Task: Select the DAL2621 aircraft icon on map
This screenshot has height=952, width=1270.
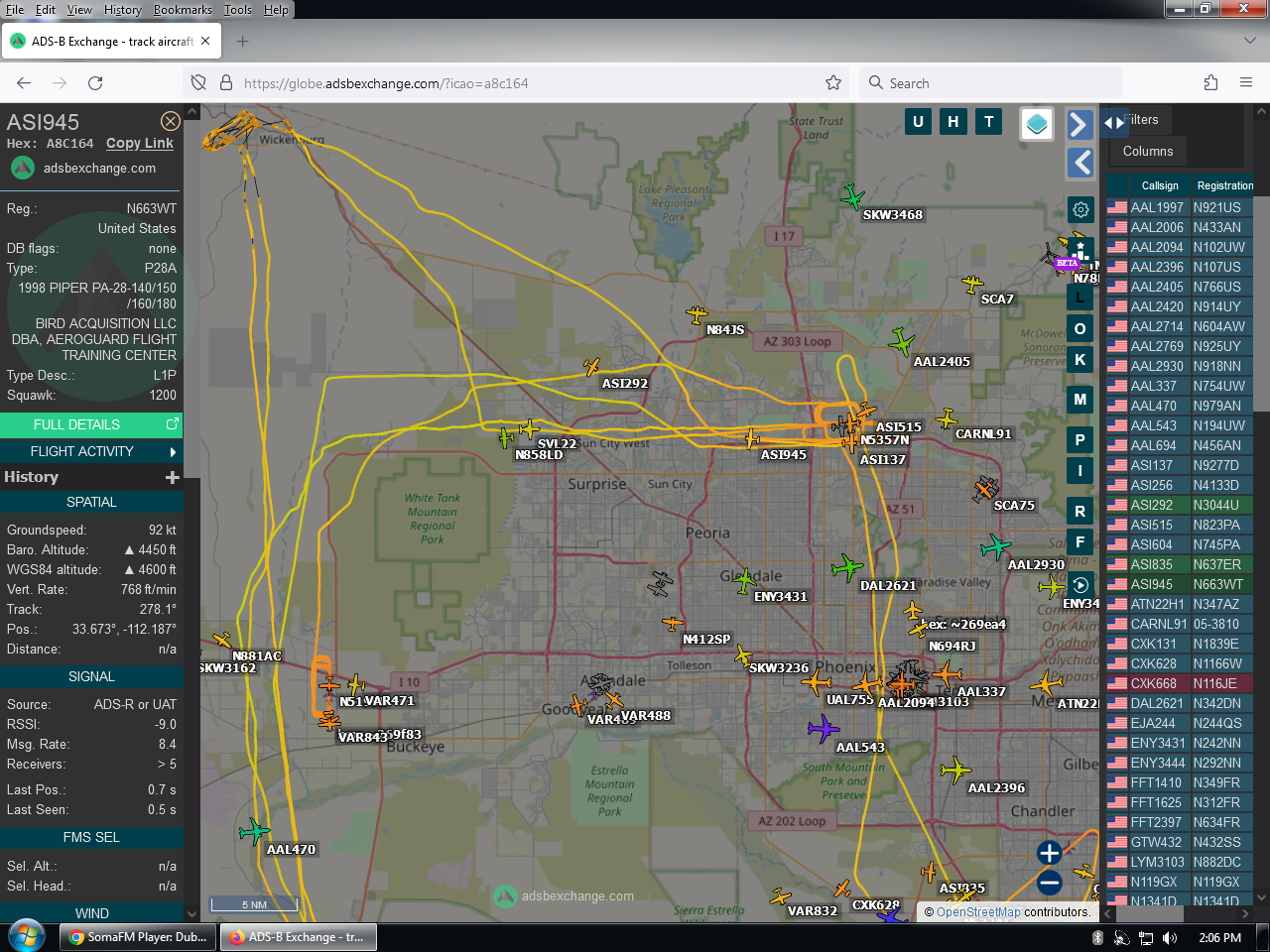Action: [847, 568]
